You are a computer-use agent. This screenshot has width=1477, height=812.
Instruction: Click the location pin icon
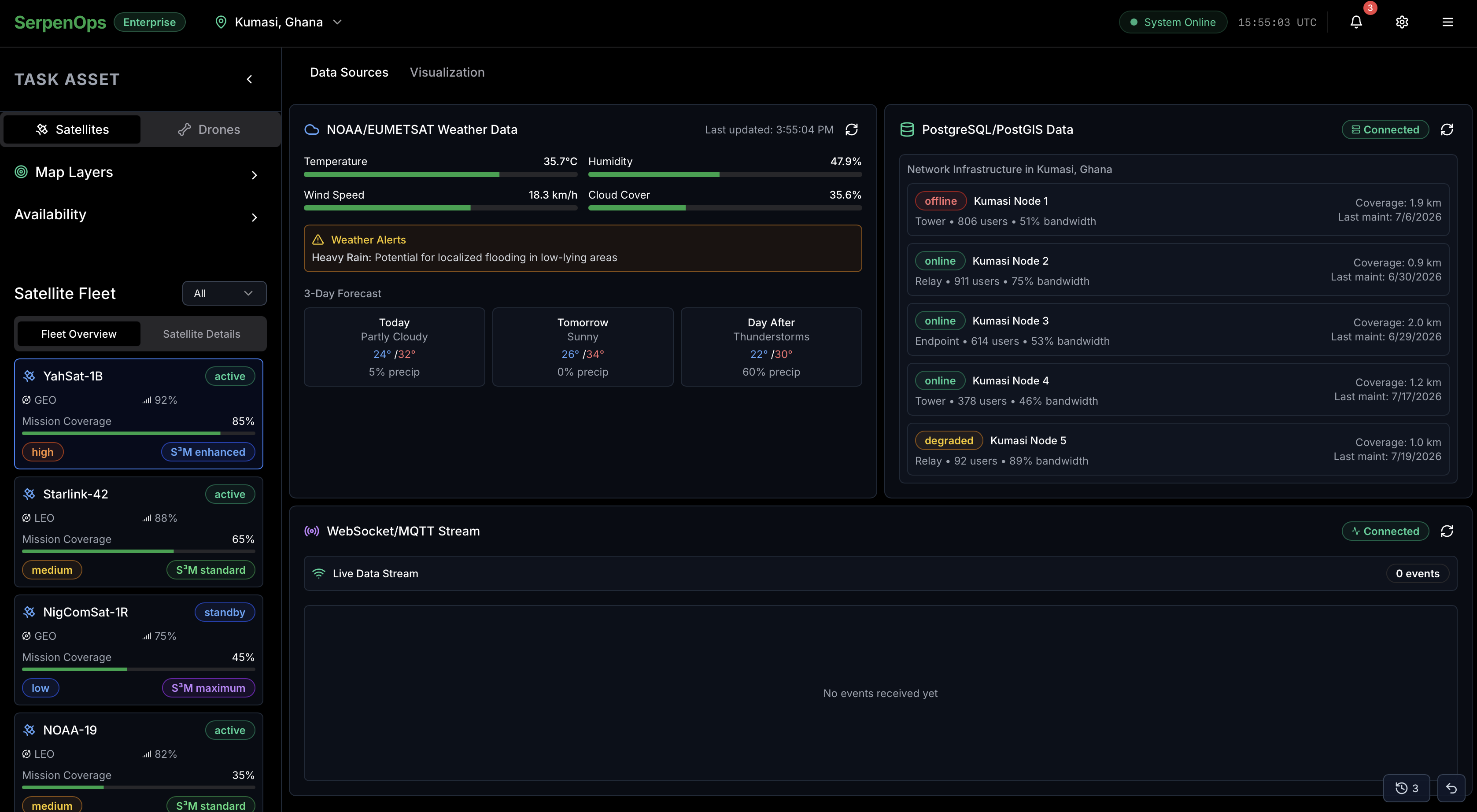pyautogui.click(x=221, y=22)
